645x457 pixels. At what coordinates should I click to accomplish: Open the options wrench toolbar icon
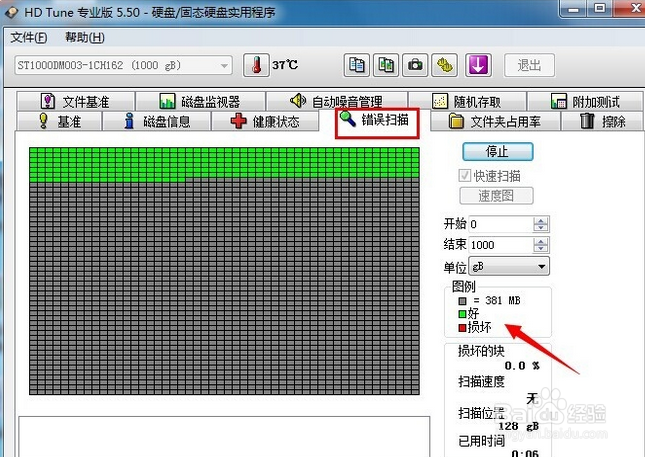point(444,65)
